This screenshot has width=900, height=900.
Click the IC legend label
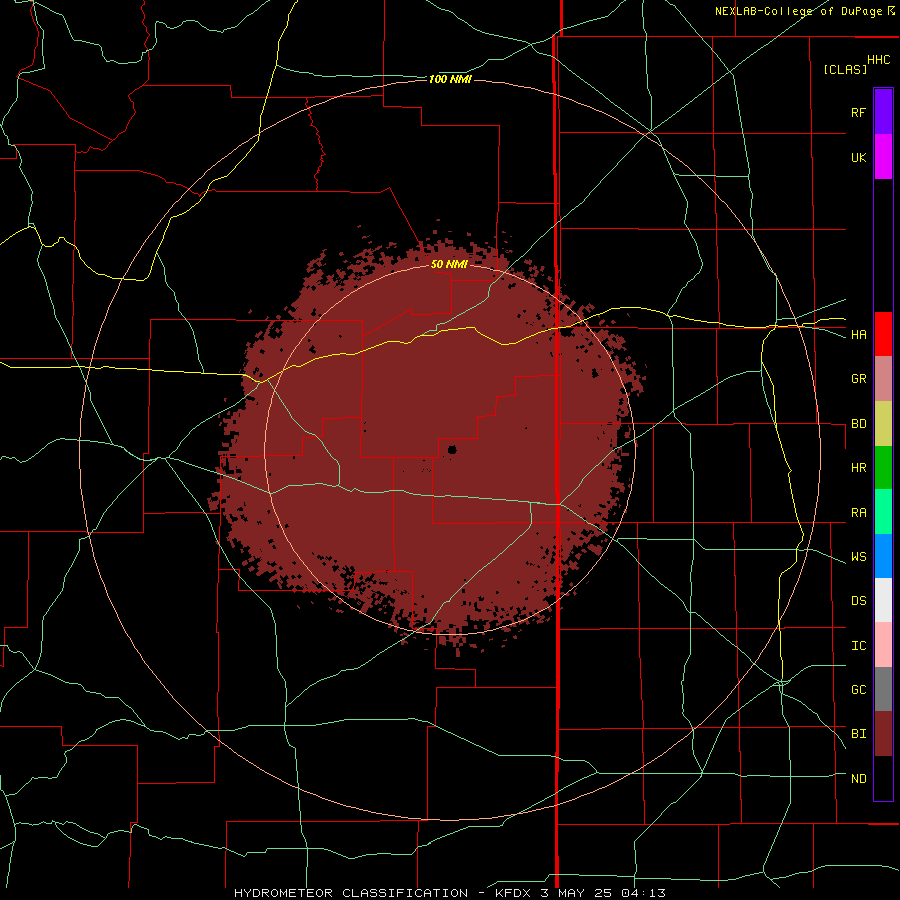click(x=858, y=646)
